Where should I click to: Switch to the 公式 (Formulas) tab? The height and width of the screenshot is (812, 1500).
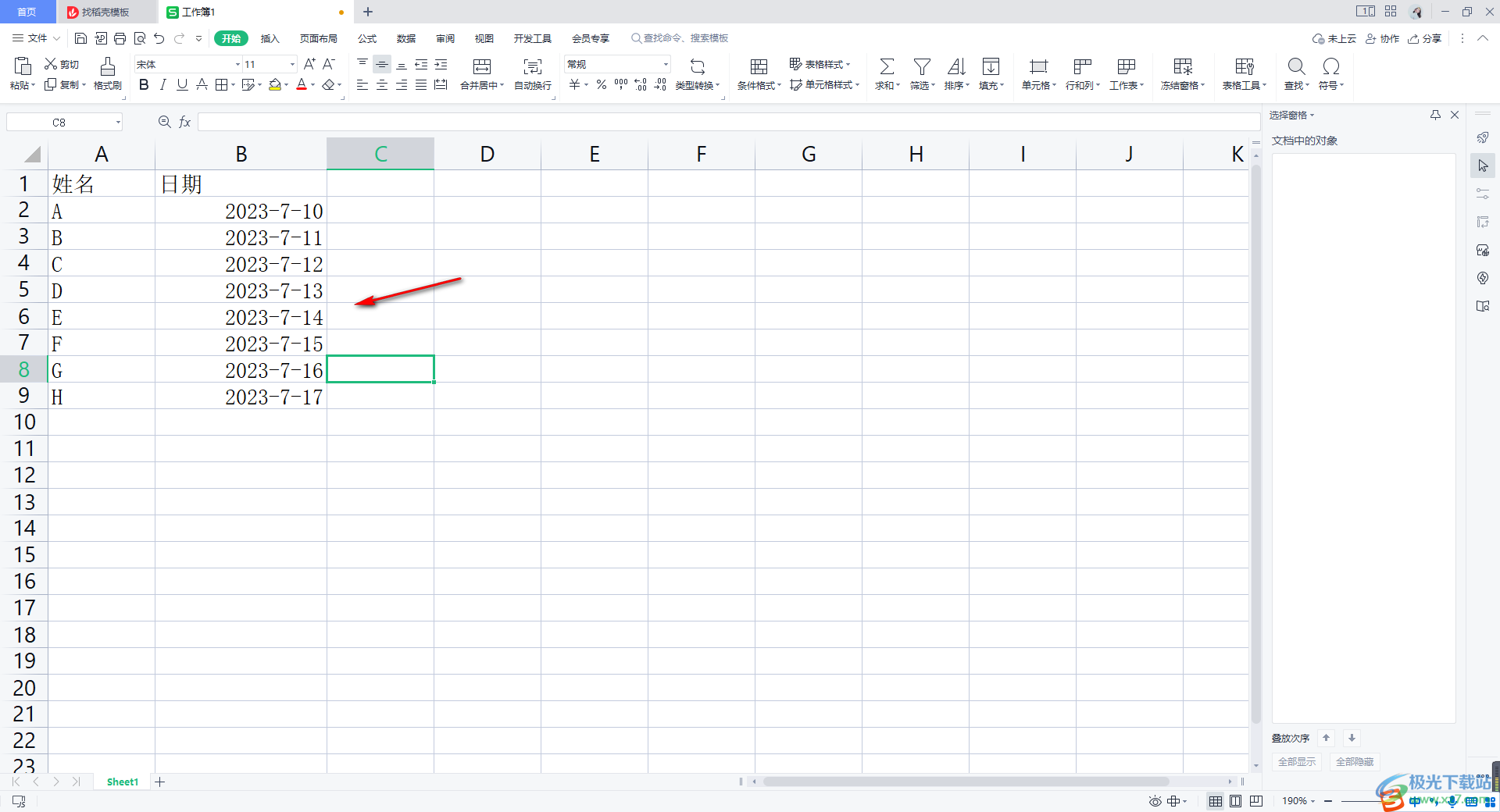click(x=367, y=38)
